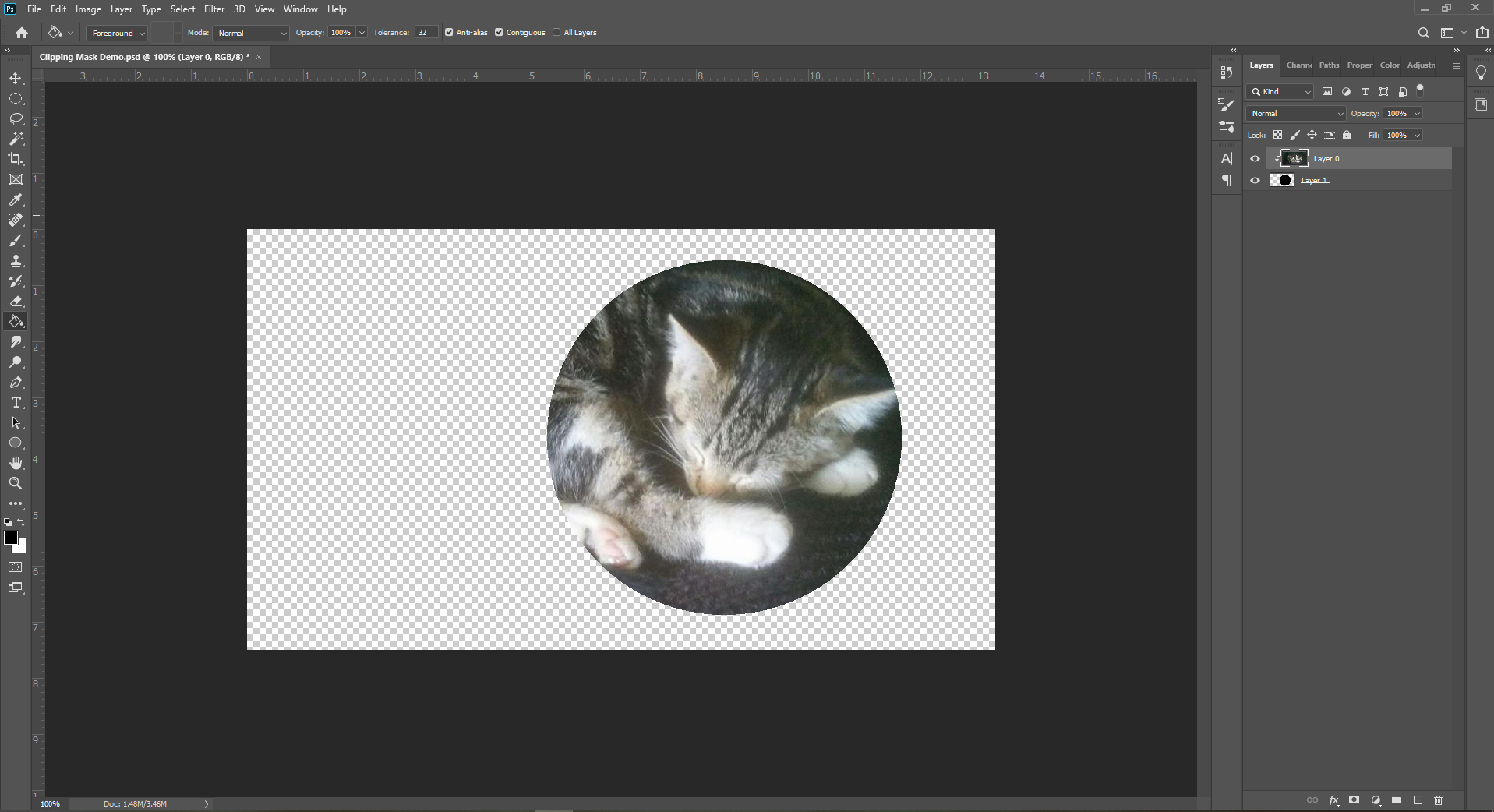Screen dimensions: 1494x812
Task: Enable the All Layers checkbox
Action: coord(556,32)
